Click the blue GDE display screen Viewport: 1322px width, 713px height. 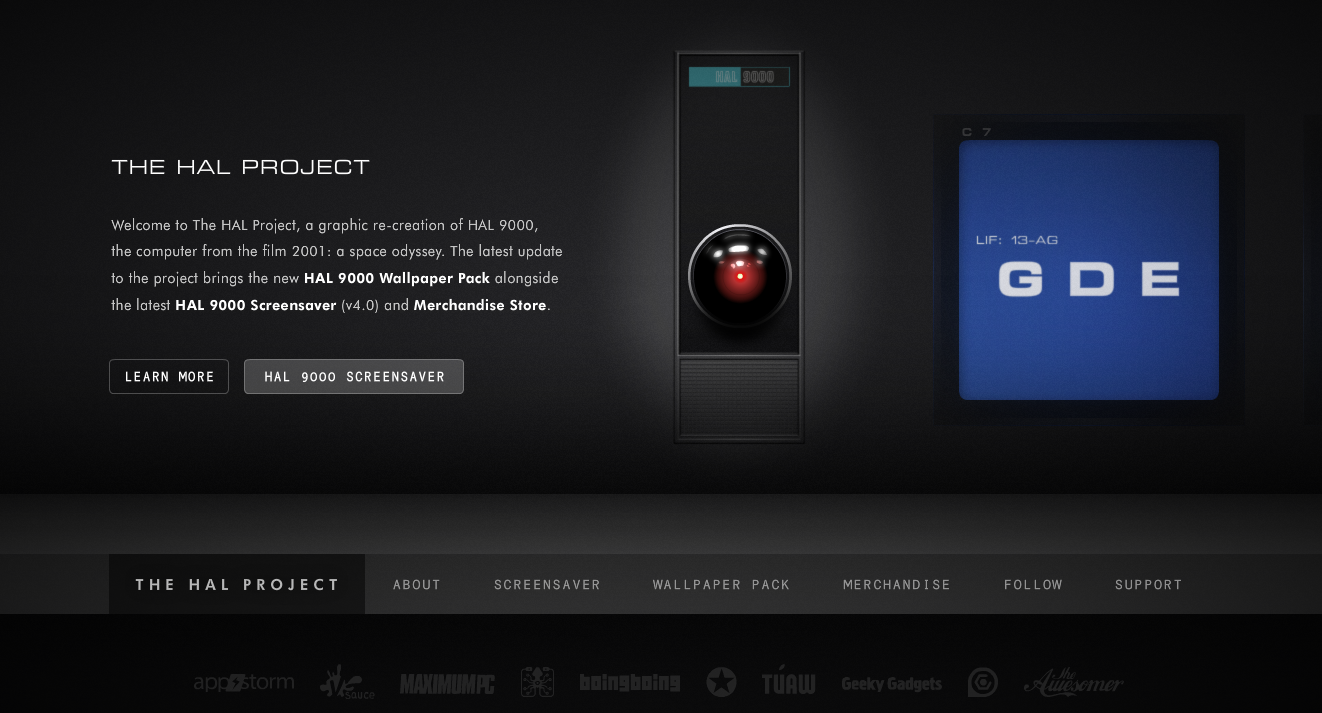[x=1088, y=270]
